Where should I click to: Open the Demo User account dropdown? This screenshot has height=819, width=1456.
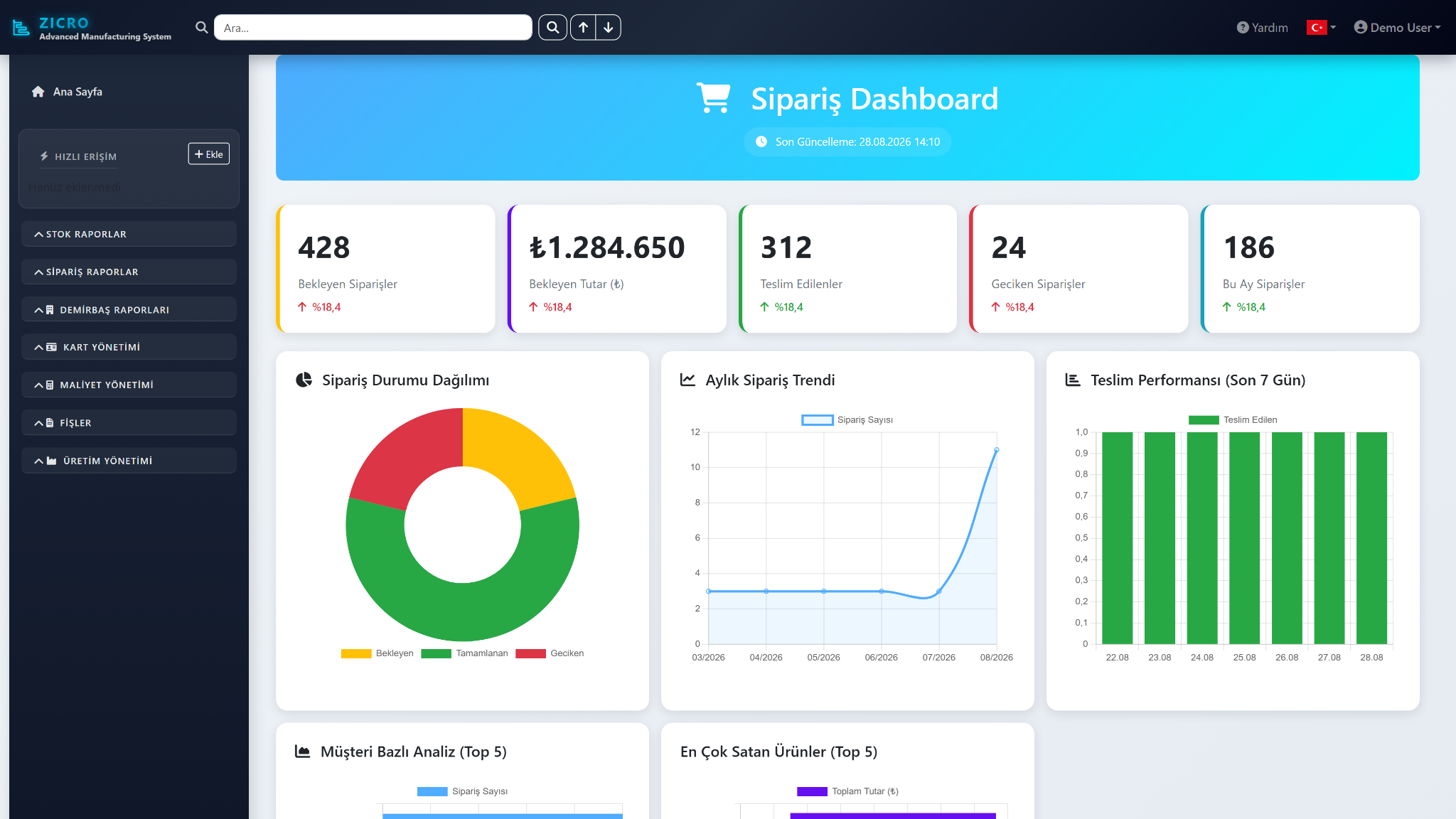click(1397, 28)
